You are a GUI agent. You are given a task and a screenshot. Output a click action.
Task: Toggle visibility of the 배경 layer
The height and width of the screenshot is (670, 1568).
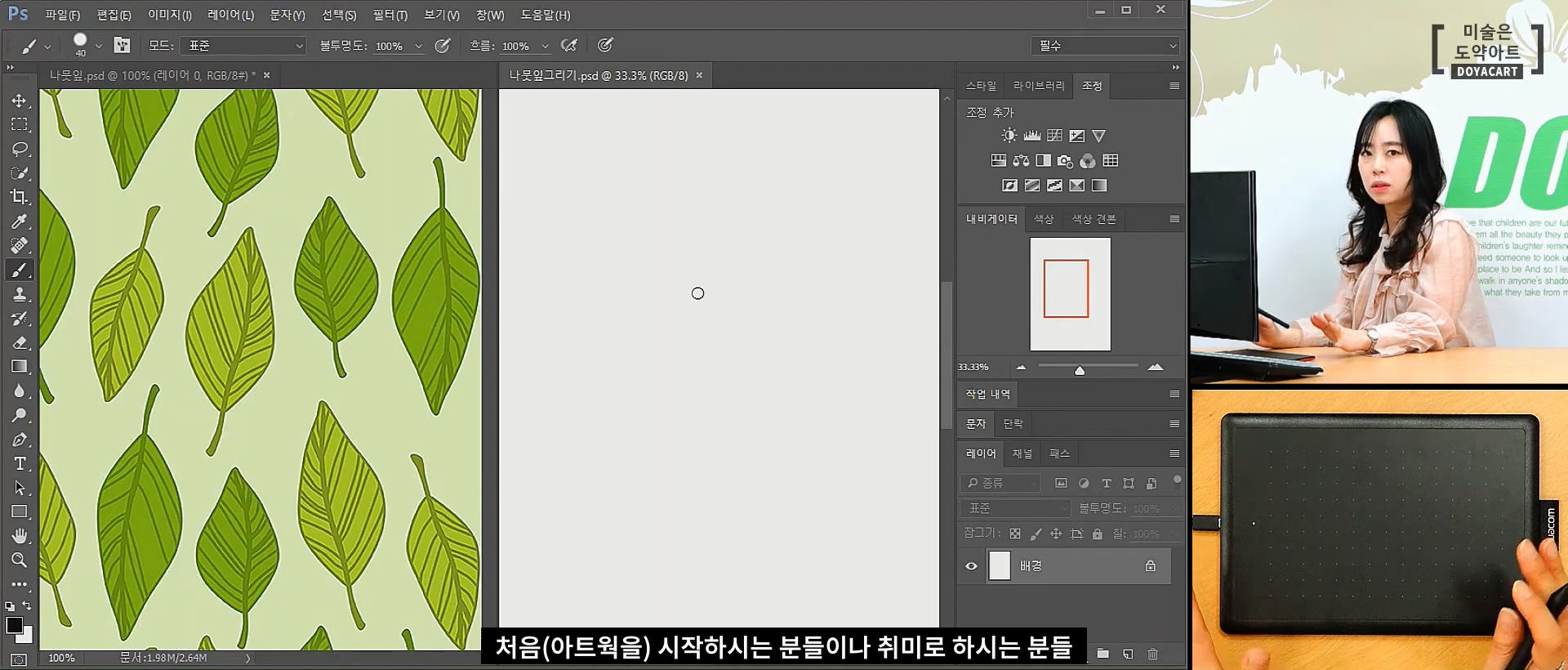(x=971, y=566)
